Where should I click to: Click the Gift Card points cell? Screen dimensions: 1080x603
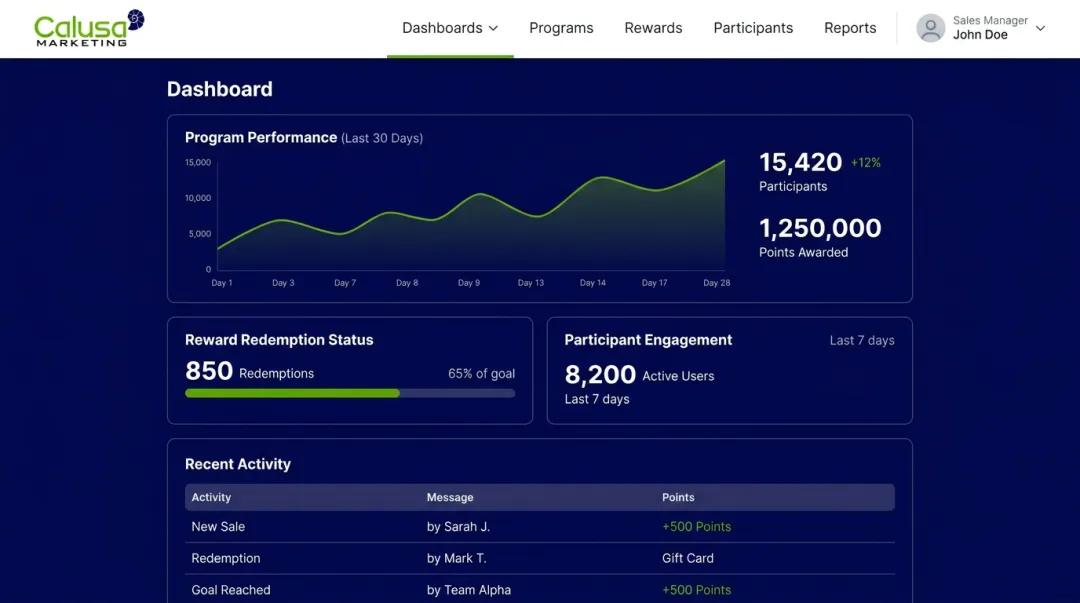point(687,558)
